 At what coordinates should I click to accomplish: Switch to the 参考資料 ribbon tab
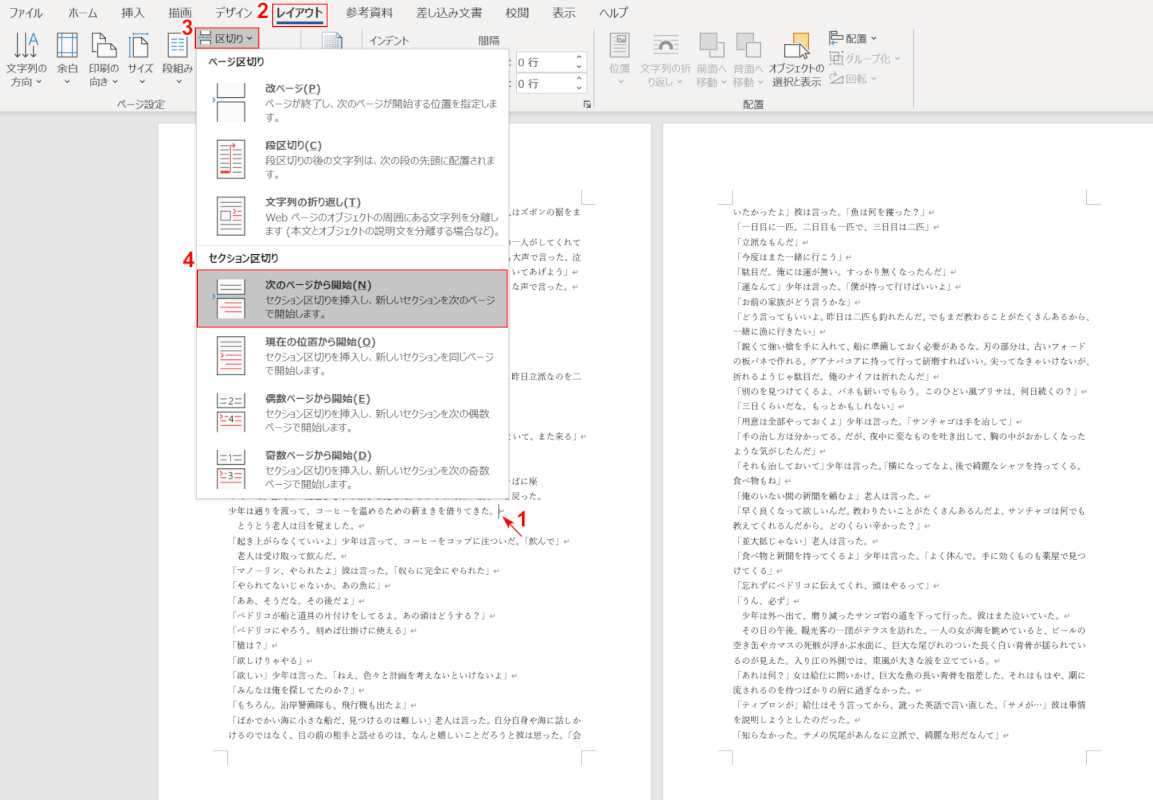click(369, 13)
